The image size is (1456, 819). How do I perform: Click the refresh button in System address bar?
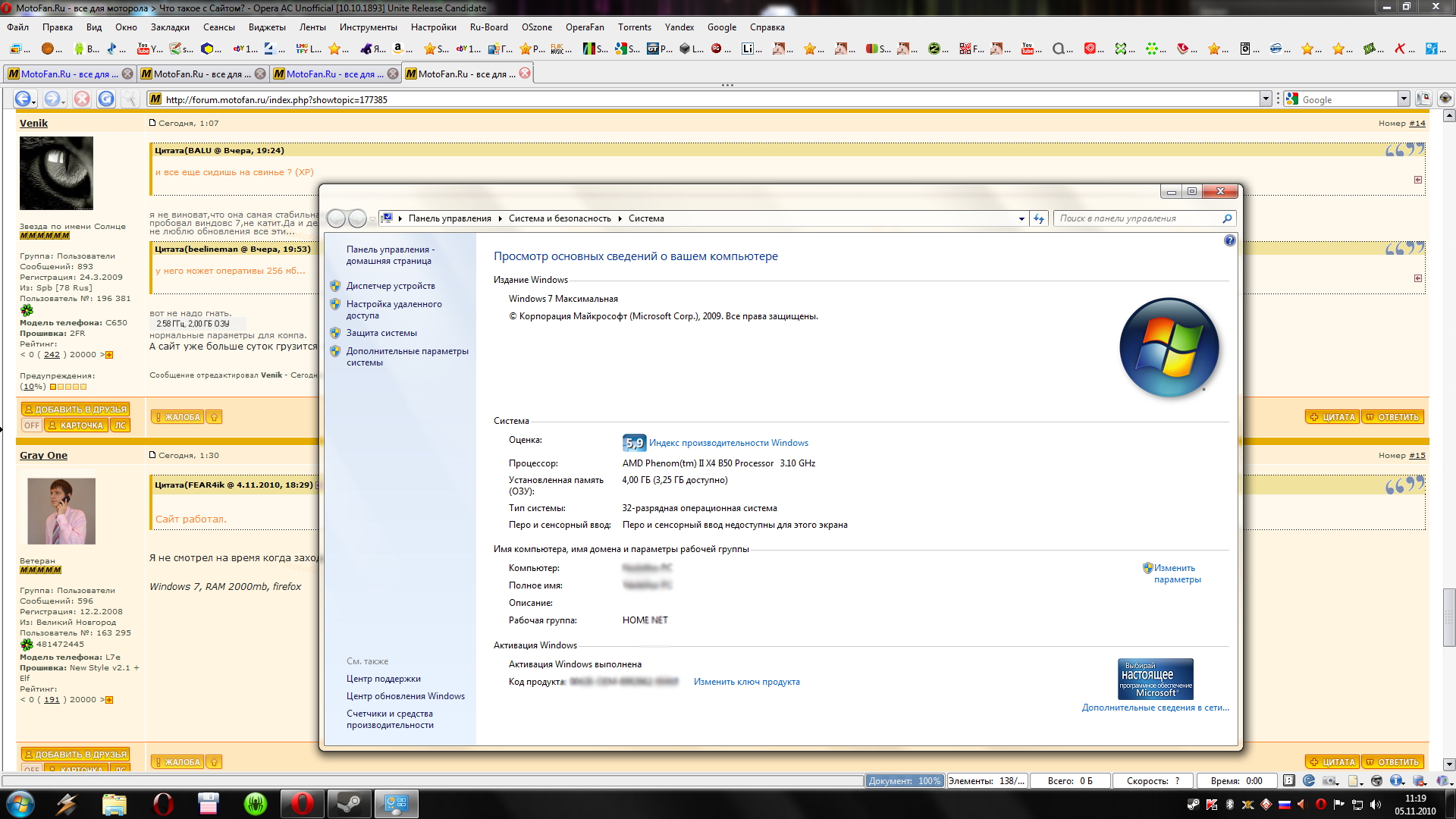(x=1039, y=218)
